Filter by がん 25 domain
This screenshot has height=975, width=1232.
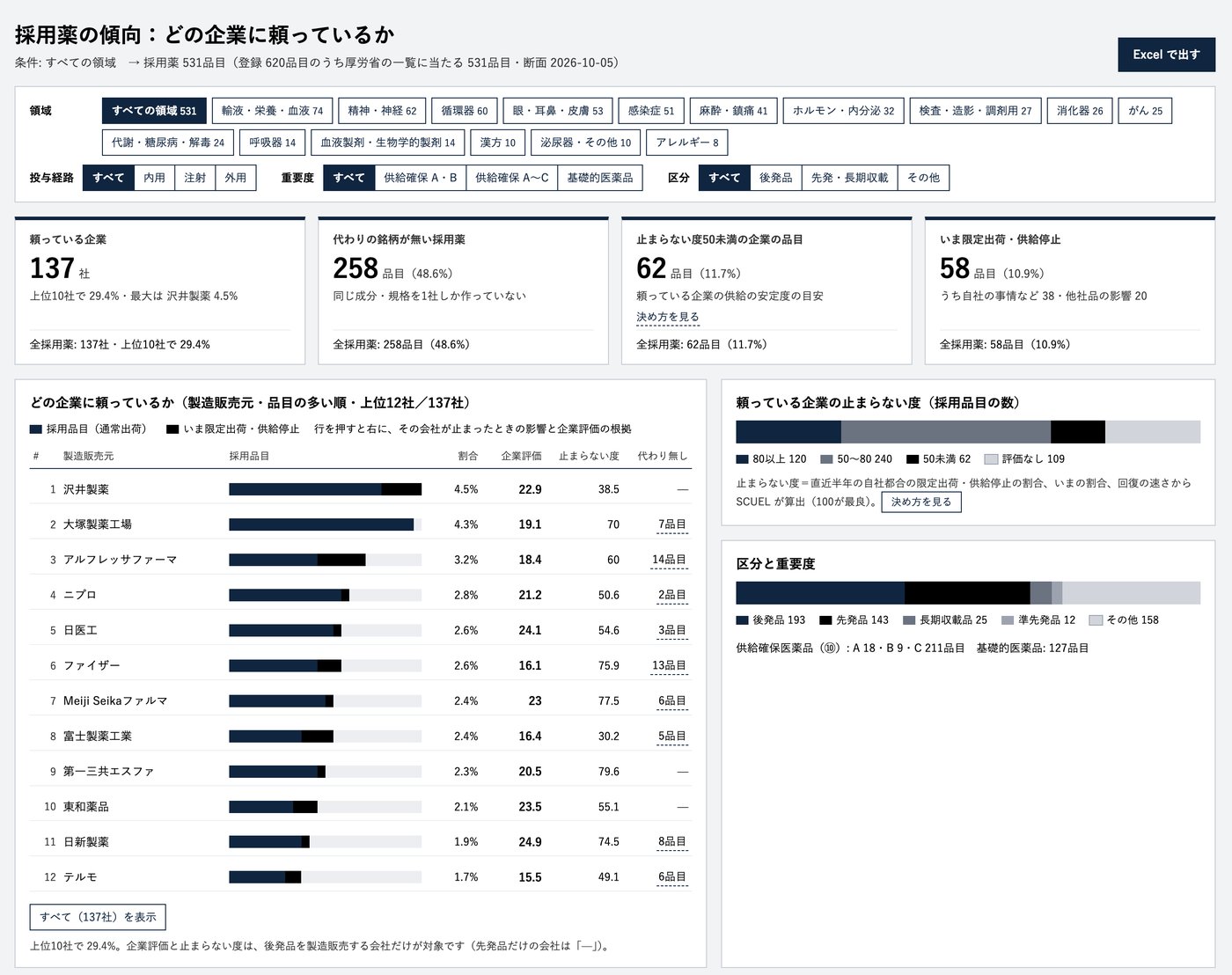click(x=1145, y=111)
